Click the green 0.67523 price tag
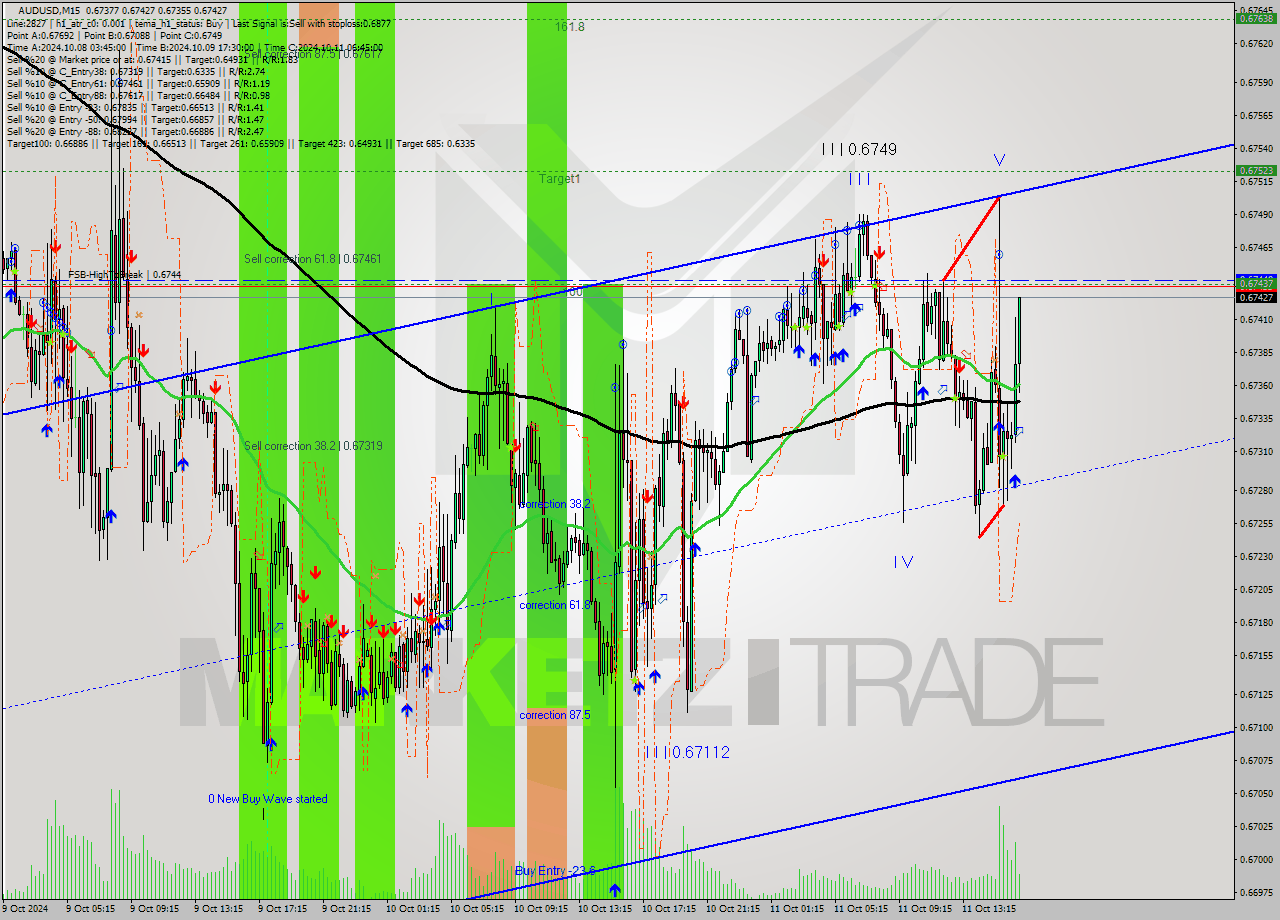 pyautogui.click(x=1255, y=170)
